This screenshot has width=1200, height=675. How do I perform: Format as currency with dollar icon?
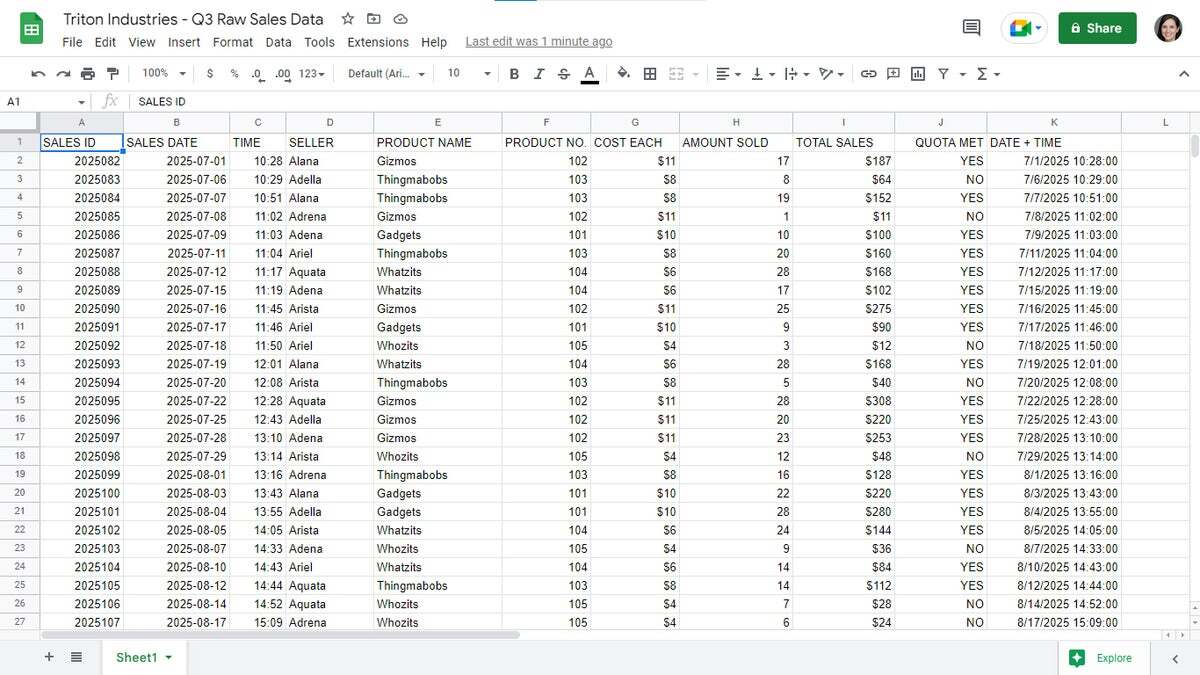210,74
